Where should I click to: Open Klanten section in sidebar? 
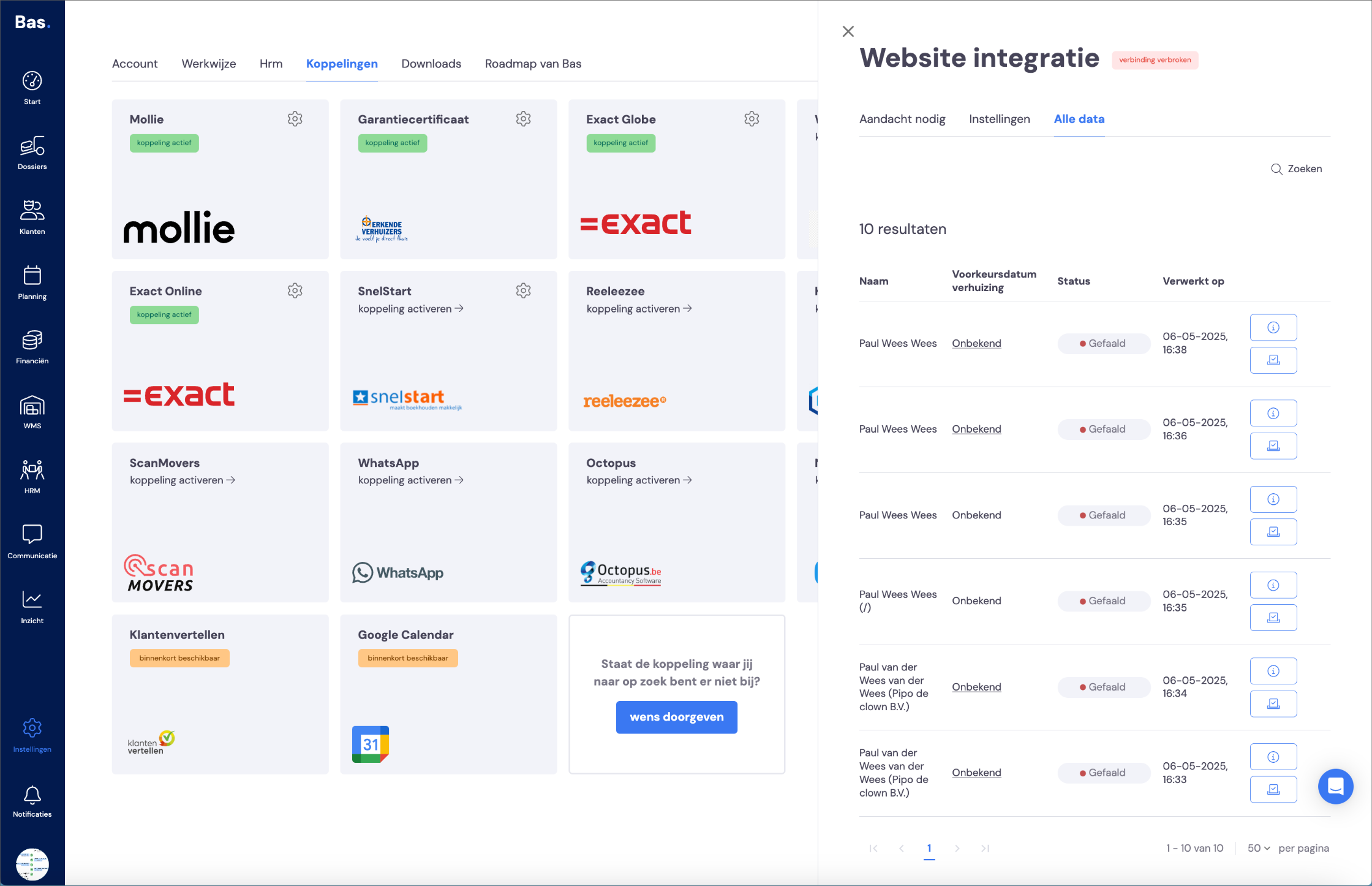point(32,218)
